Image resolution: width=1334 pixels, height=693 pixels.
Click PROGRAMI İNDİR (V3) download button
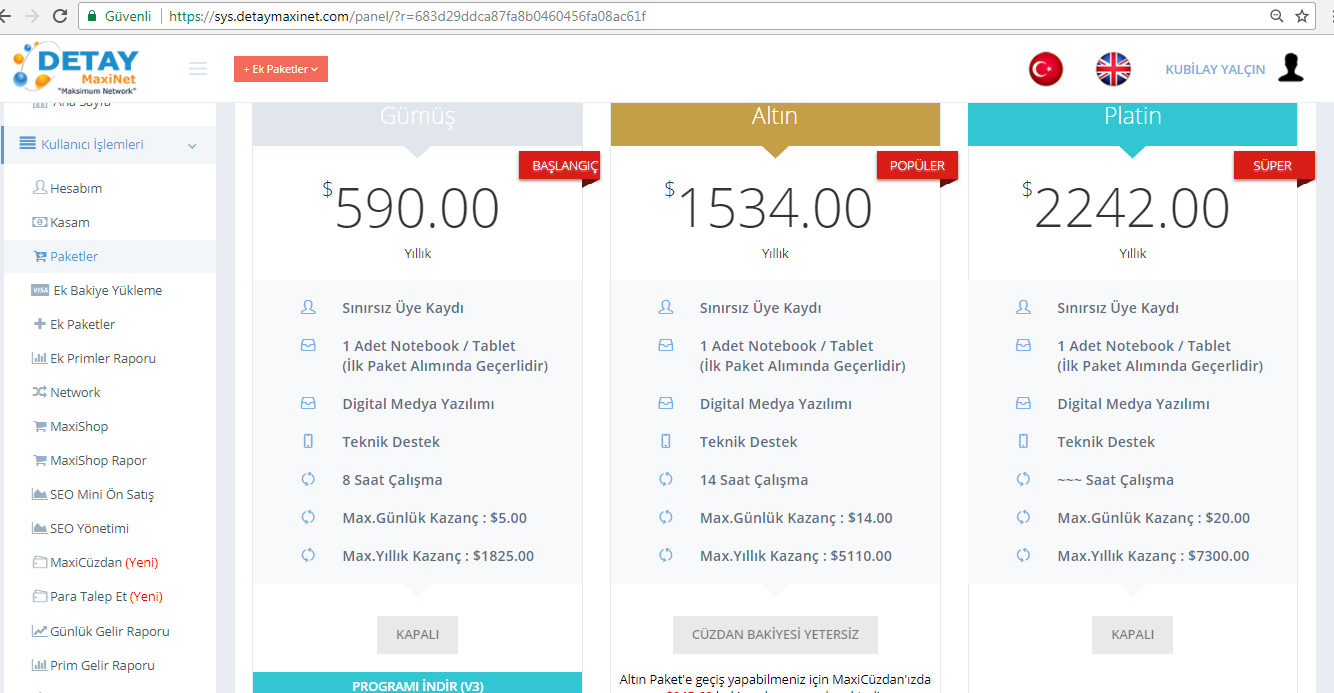417,685
